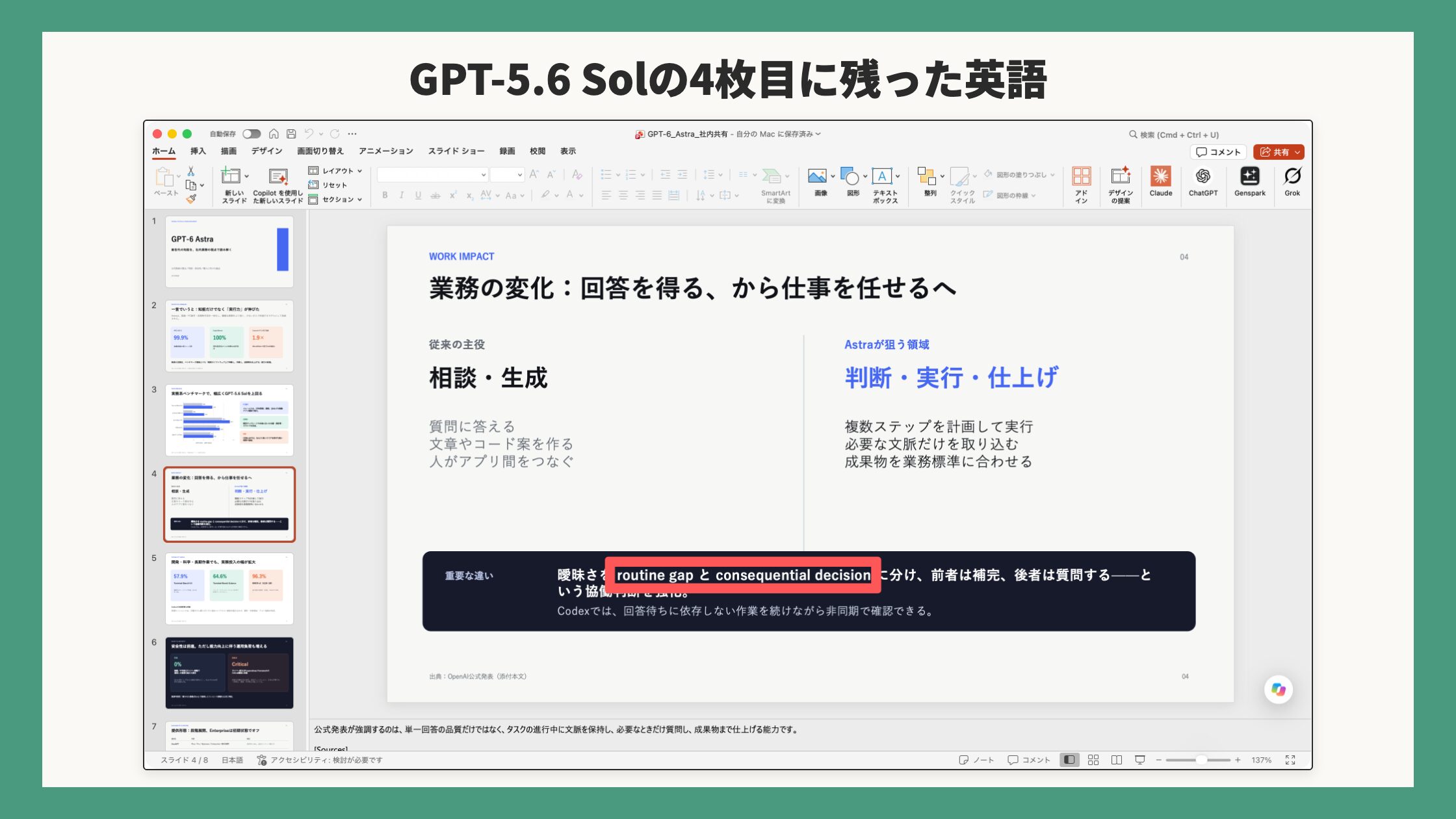Toggle the ノート notes pane
The height and width of the screenshot is (819, 1456).
click(x=976, y=760)
